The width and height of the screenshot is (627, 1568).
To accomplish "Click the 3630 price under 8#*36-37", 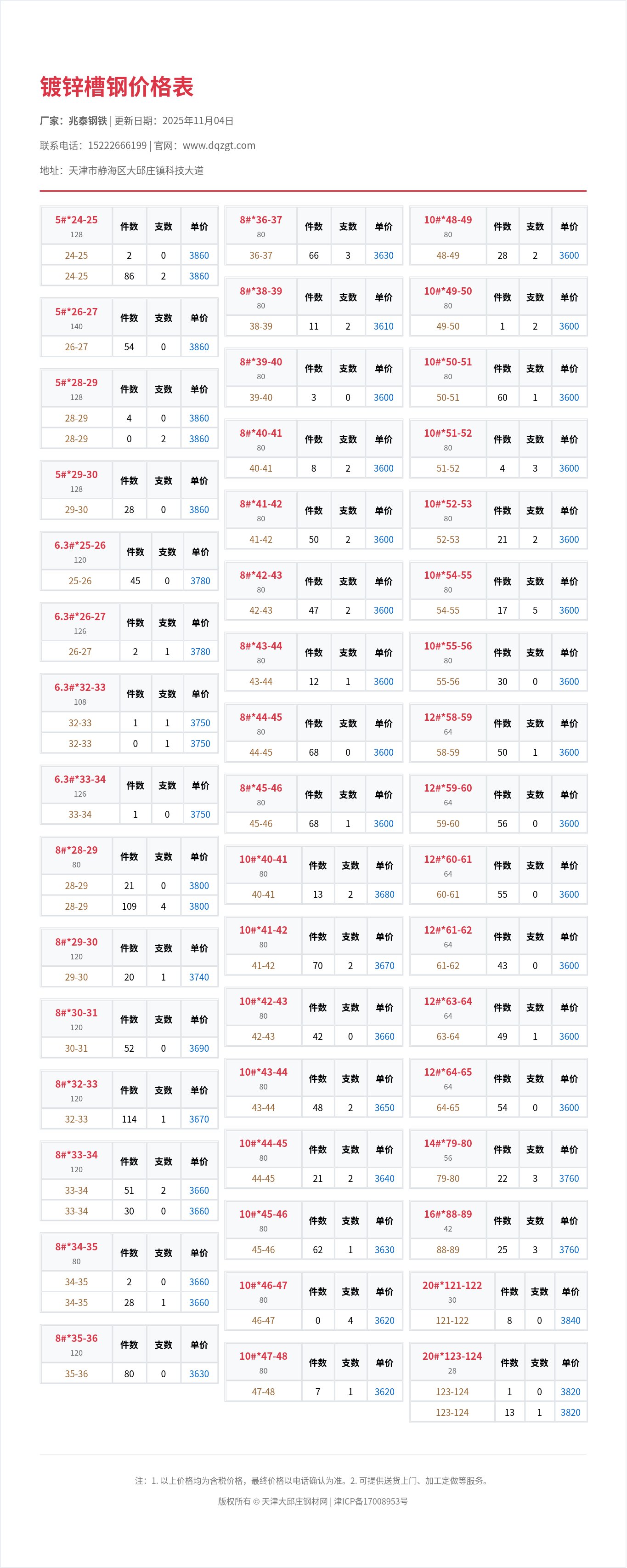I will (x=383, y=256).
